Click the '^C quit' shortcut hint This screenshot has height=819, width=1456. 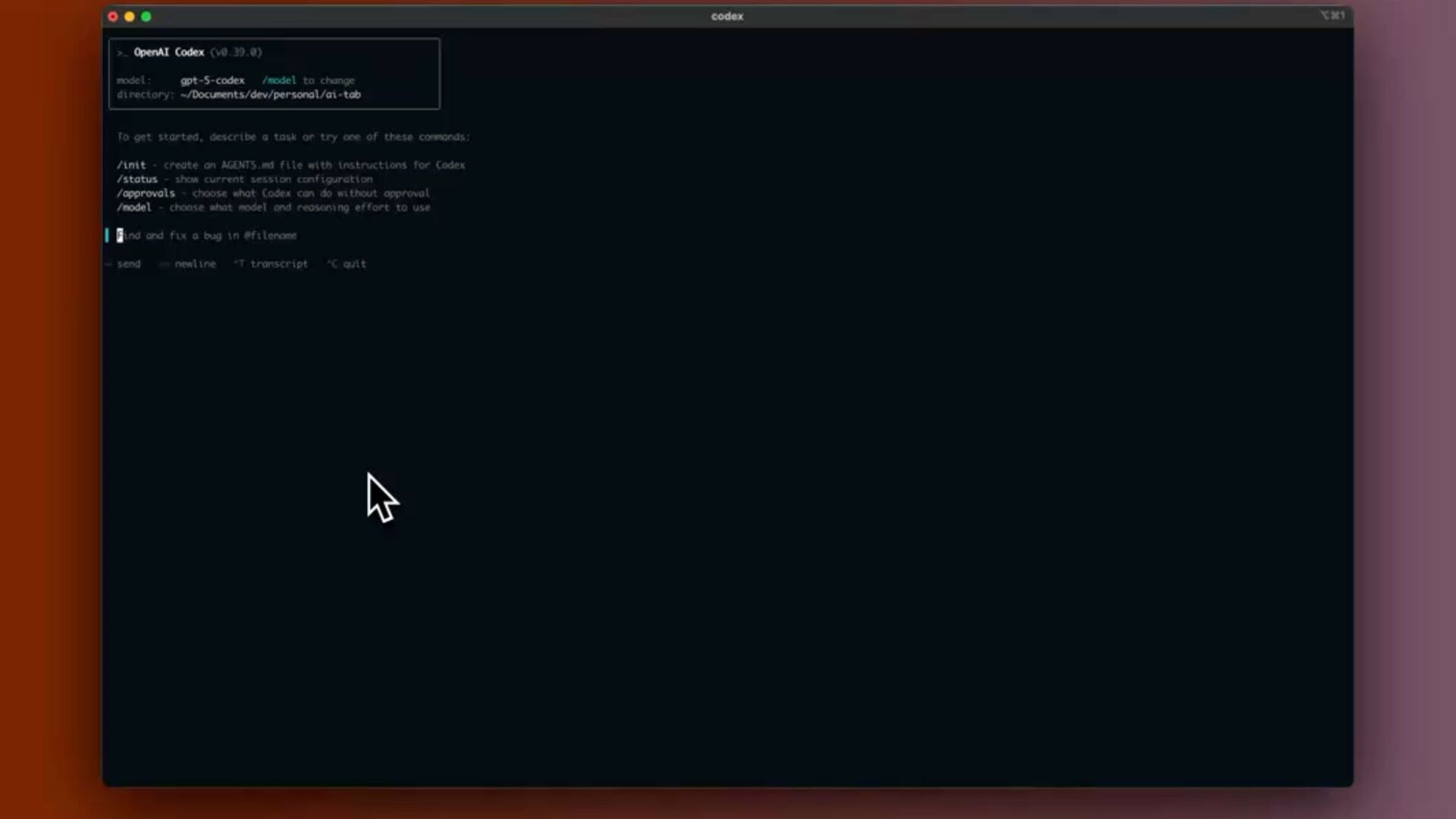coord(347,264)
